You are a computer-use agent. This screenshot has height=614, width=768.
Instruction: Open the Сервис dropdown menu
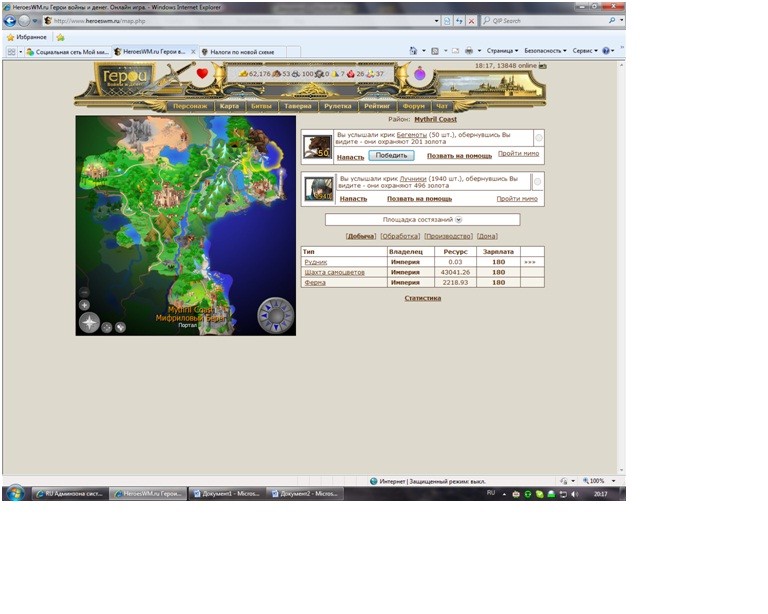pyautogui.click(x=585, y=50)
